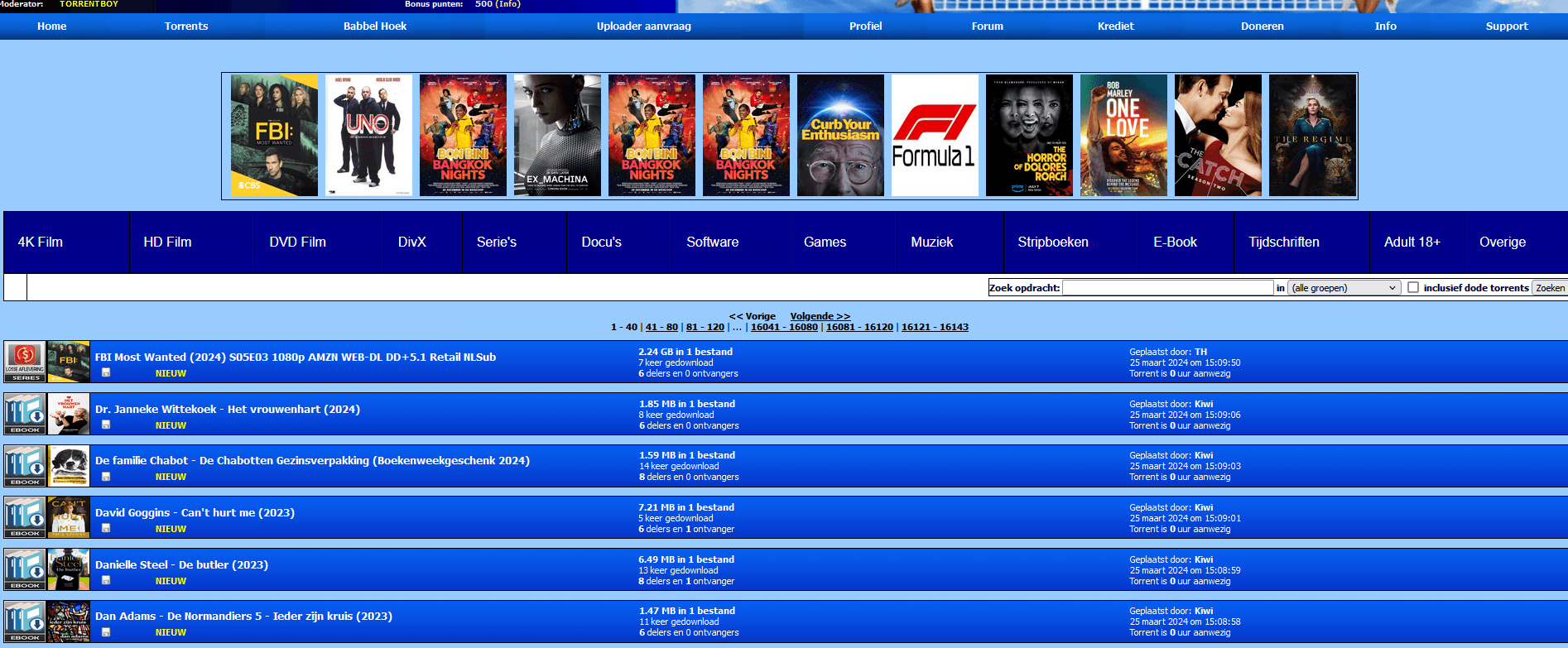Screen dimensions: 1568x648
Task: Click the Series category icon for FBI Most Wanted
Action: 25,362
